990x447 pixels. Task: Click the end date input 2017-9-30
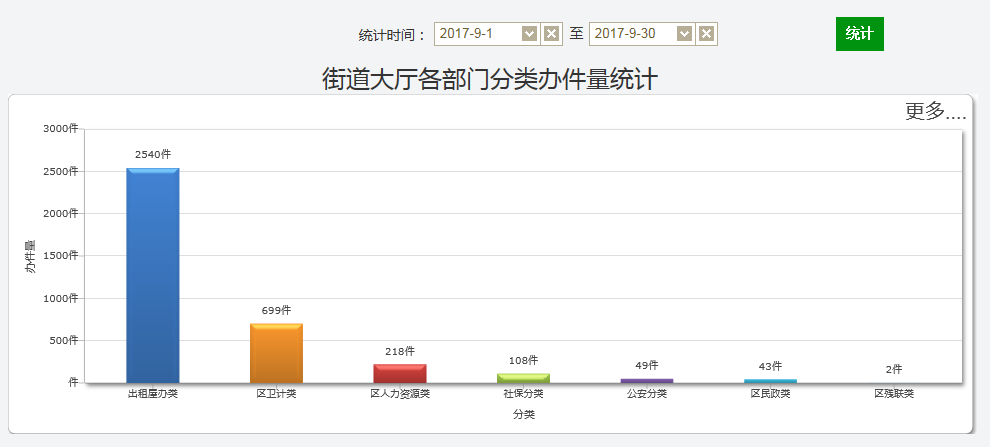(633, 33)
